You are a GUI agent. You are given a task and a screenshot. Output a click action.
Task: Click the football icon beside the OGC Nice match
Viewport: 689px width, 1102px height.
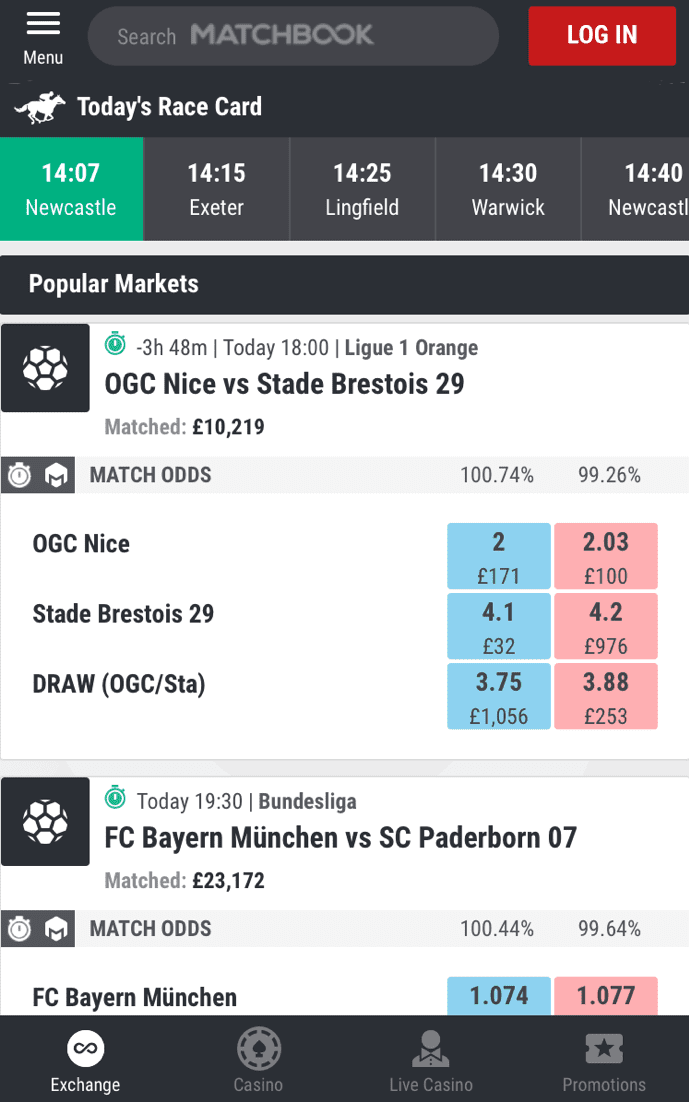click(45, 368)
